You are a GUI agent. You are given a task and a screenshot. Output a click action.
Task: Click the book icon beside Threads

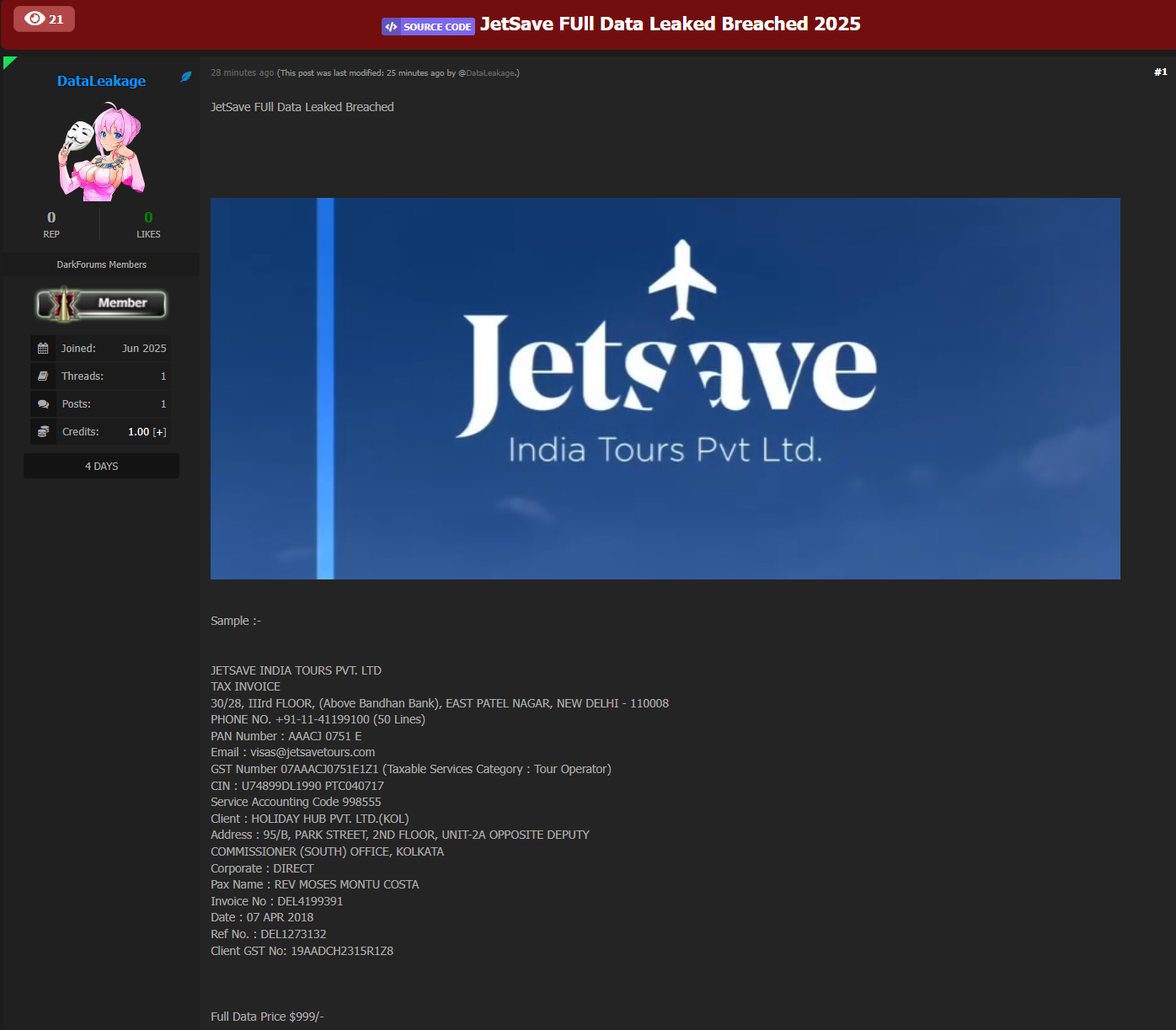pyautogui.click(x=43, y=376)
